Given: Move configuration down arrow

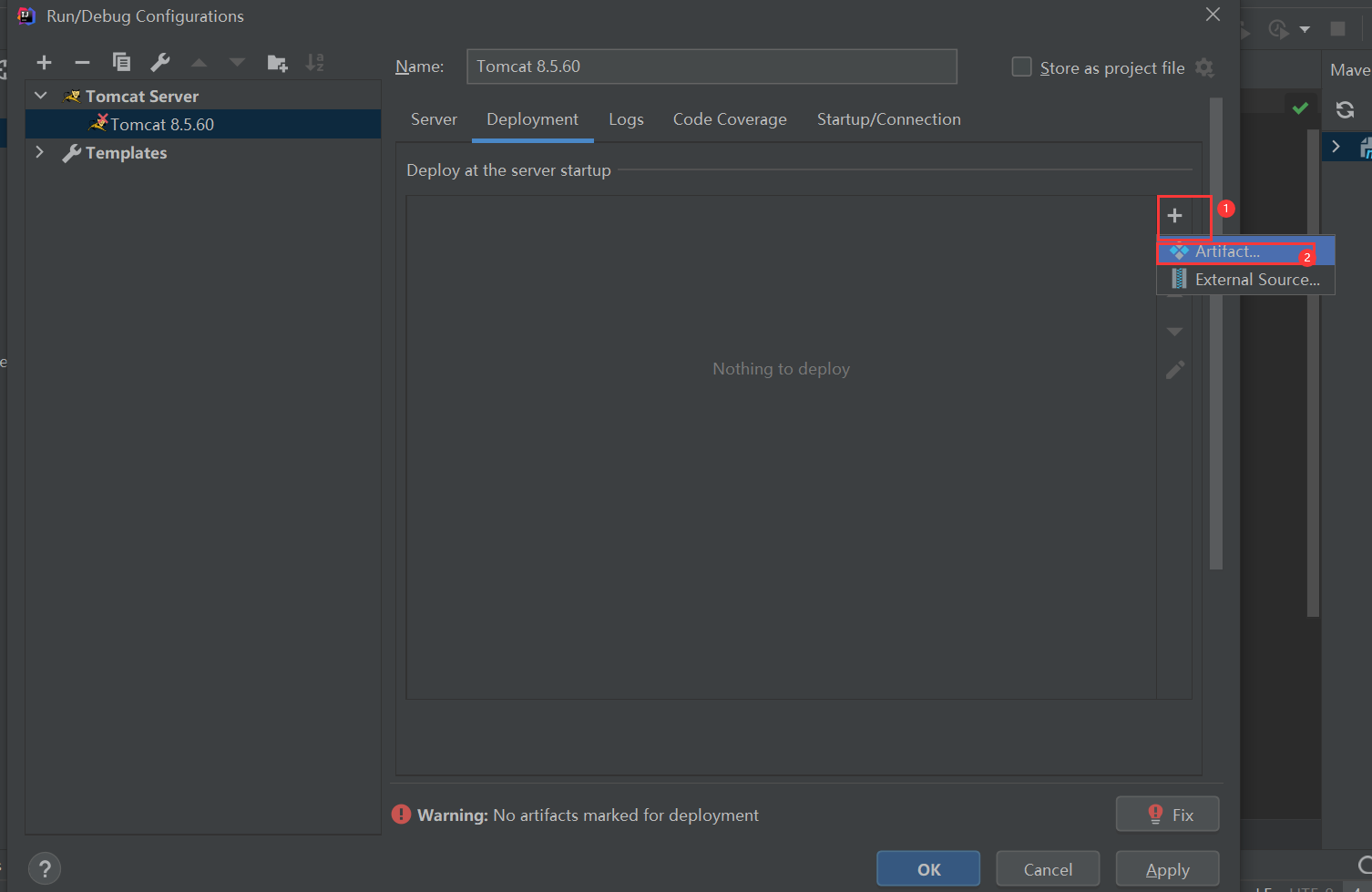Looking at the screenshot, I should coord(237,62).
